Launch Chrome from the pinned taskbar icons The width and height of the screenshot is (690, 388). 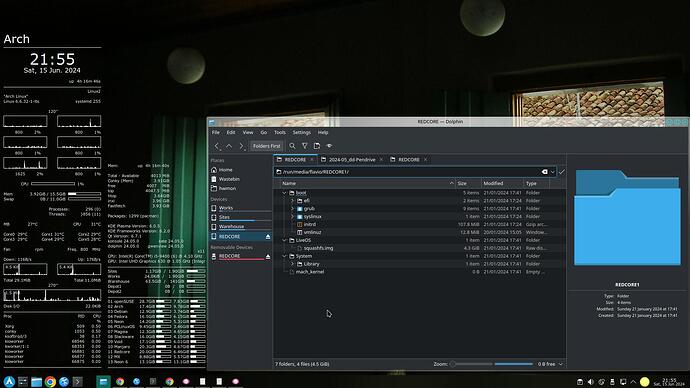coord(50,381)
